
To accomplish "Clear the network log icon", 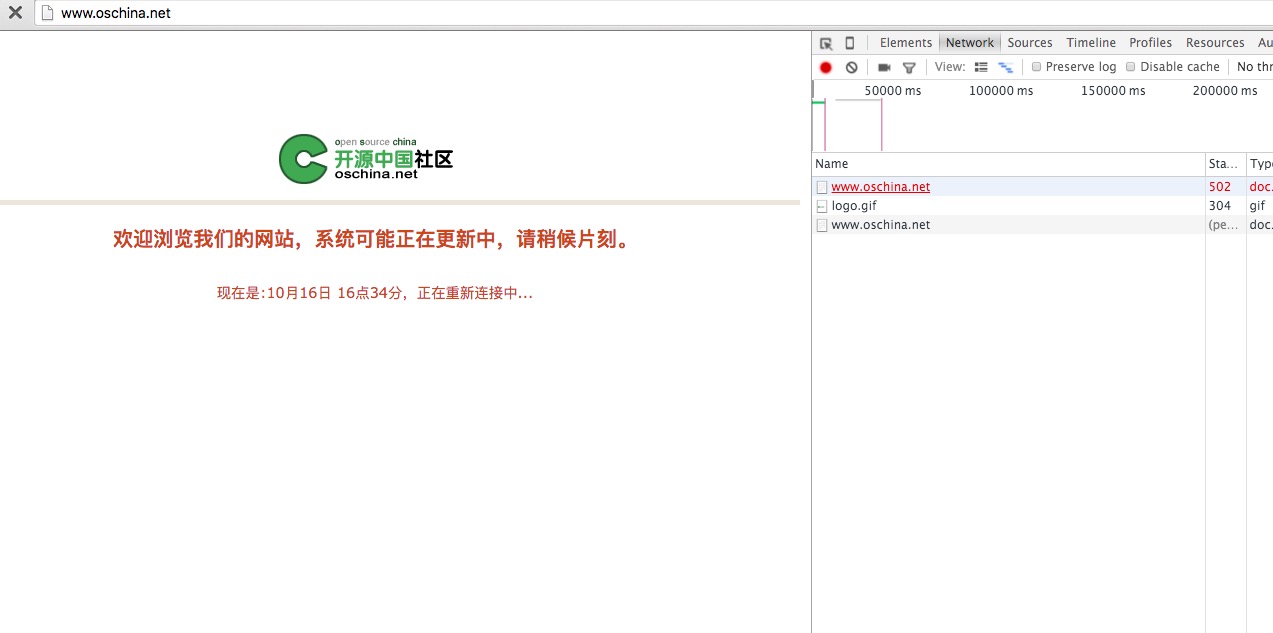I will (851, 67).
